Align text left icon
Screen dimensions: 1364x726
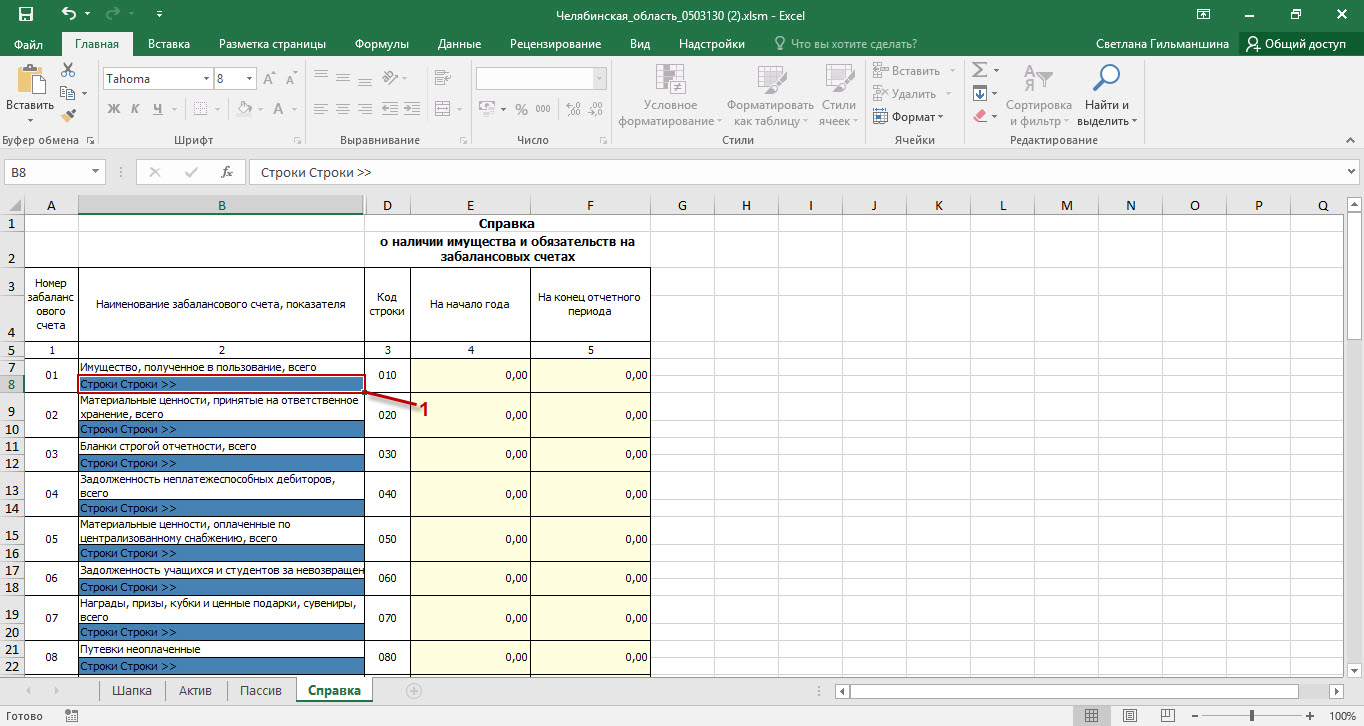pyautogui.click(x=321, y=109)
